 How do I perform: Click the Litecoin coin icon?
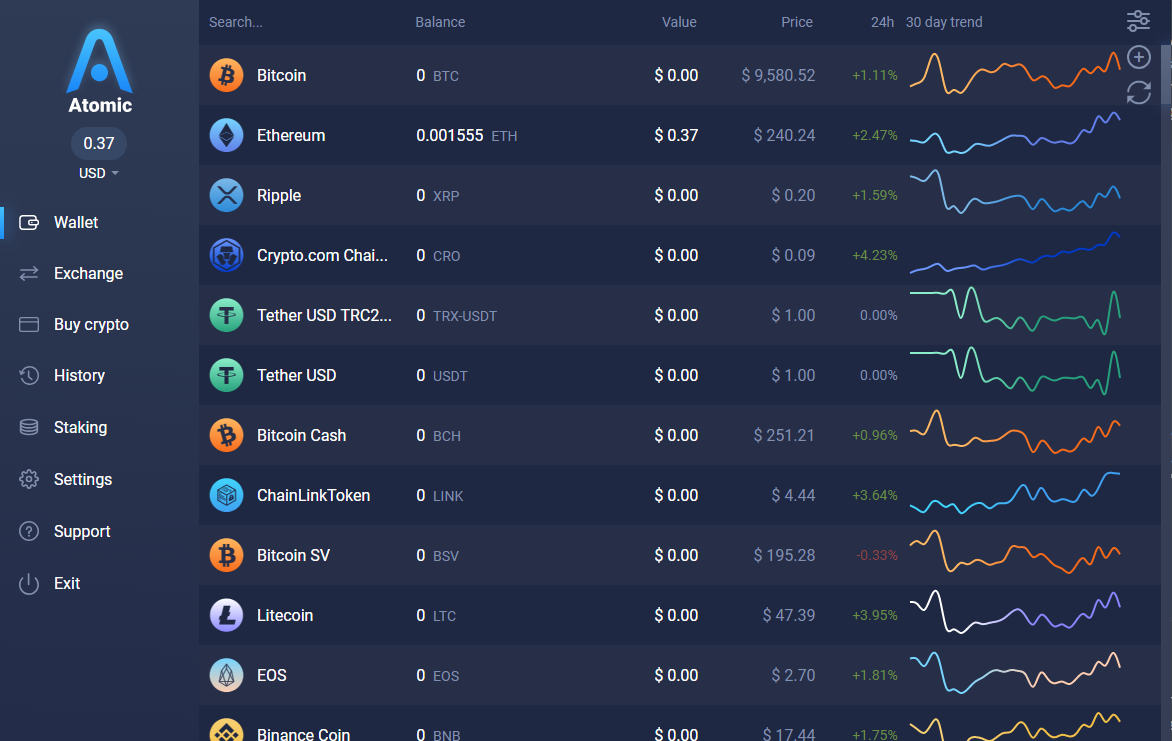(226, 615)
